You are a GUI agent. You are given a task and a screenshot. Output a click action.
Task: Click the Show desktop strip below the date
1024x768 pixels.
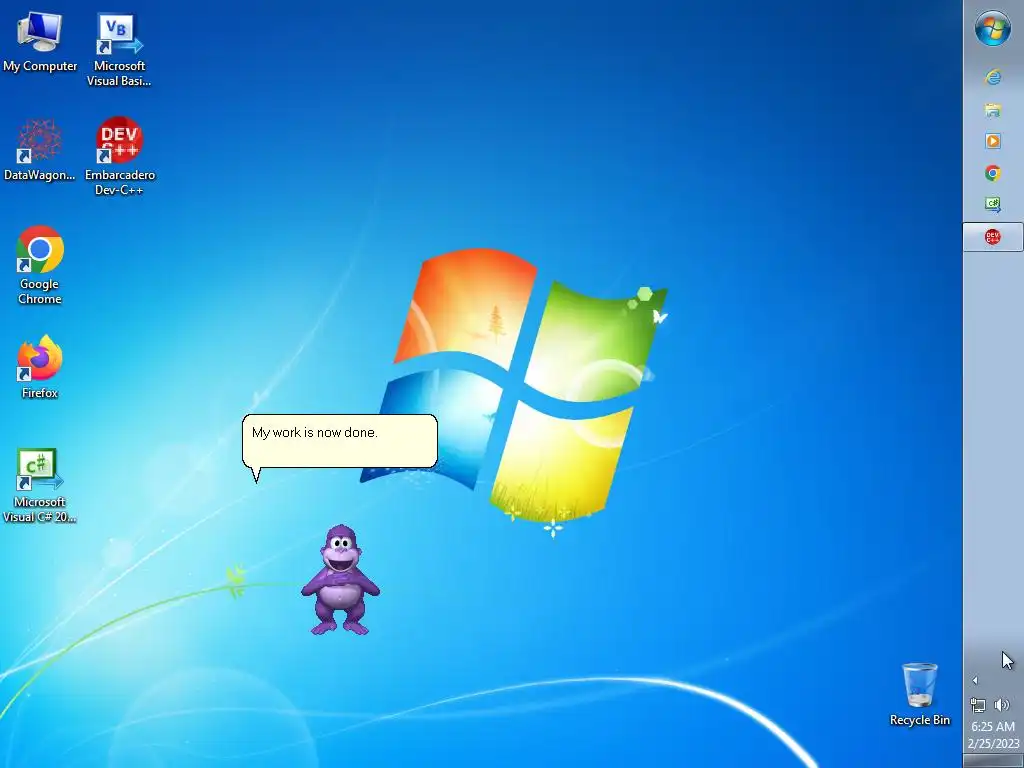pos(993,761)
